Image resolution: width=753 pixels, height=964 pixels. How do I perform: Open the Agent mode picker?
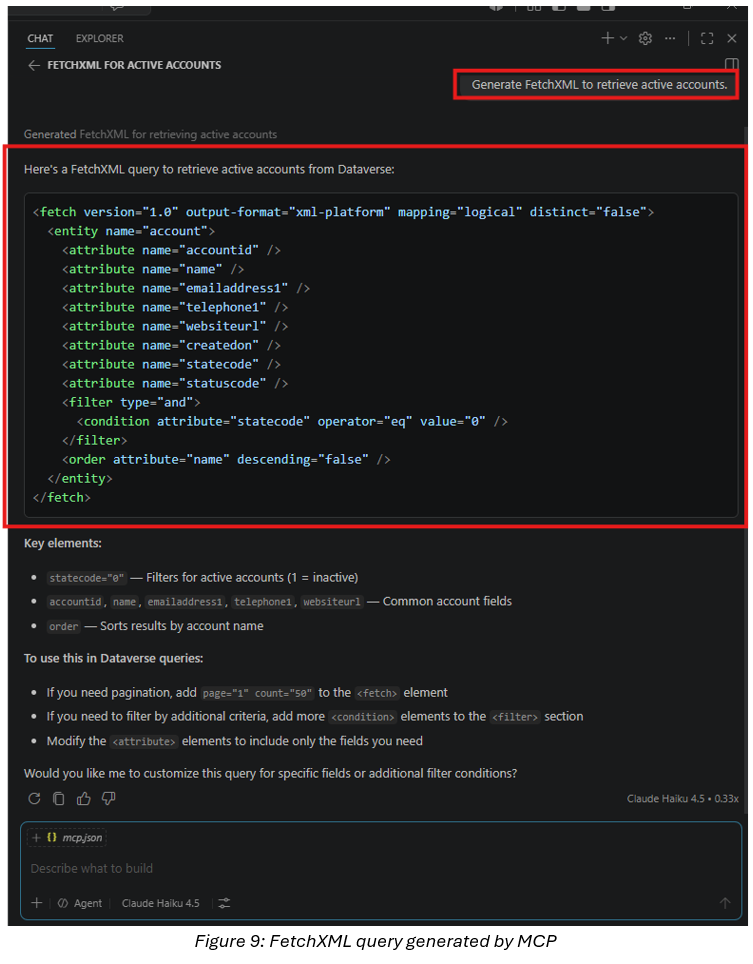80,903
